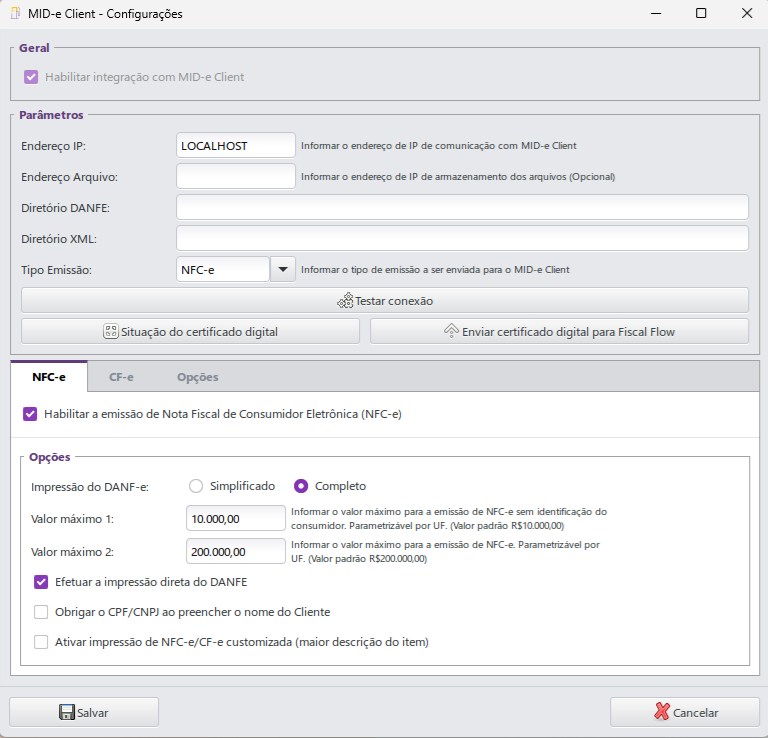The image size is (768, 738).
Task: Click the Testar conexão button
Action: tap(384, 300)
